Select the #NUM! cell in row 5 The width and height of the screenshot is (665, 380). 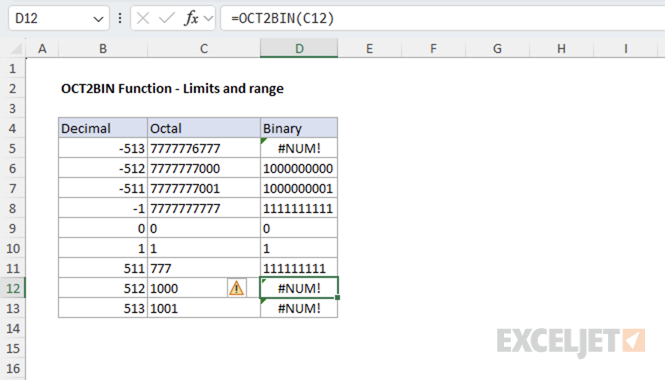pos(299,148)
